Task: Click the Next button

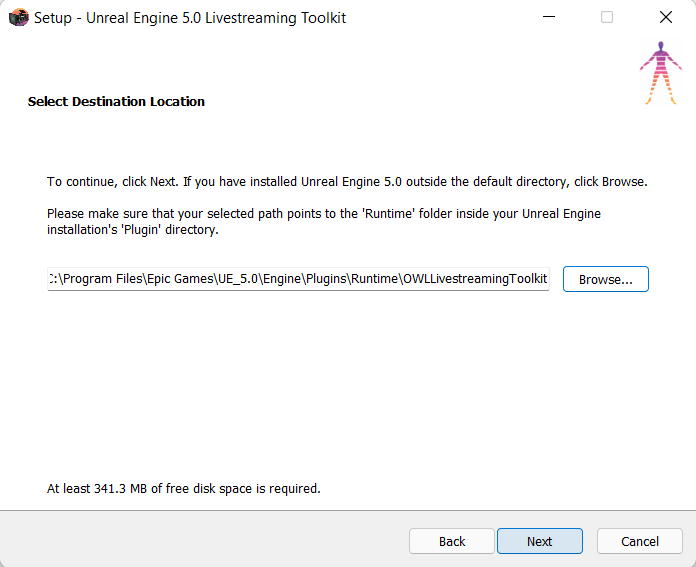Action: 540,541
